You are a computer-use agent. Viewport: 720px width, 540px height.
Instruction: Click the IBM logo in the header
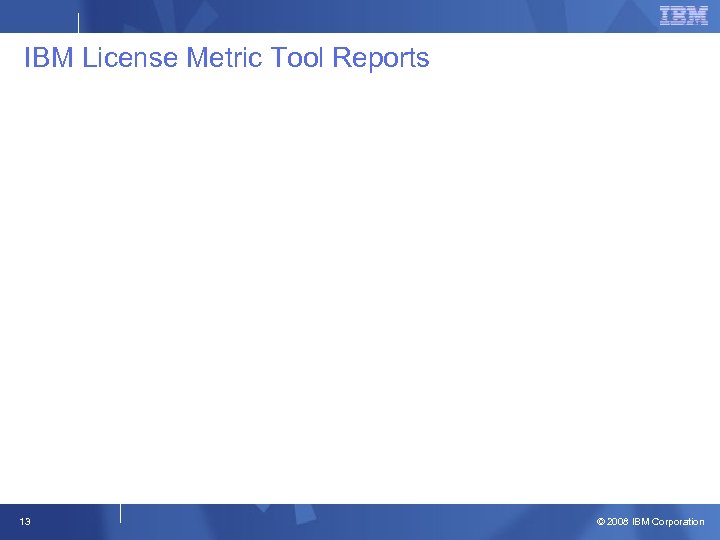pyautogui.click(x=684, y=16)
